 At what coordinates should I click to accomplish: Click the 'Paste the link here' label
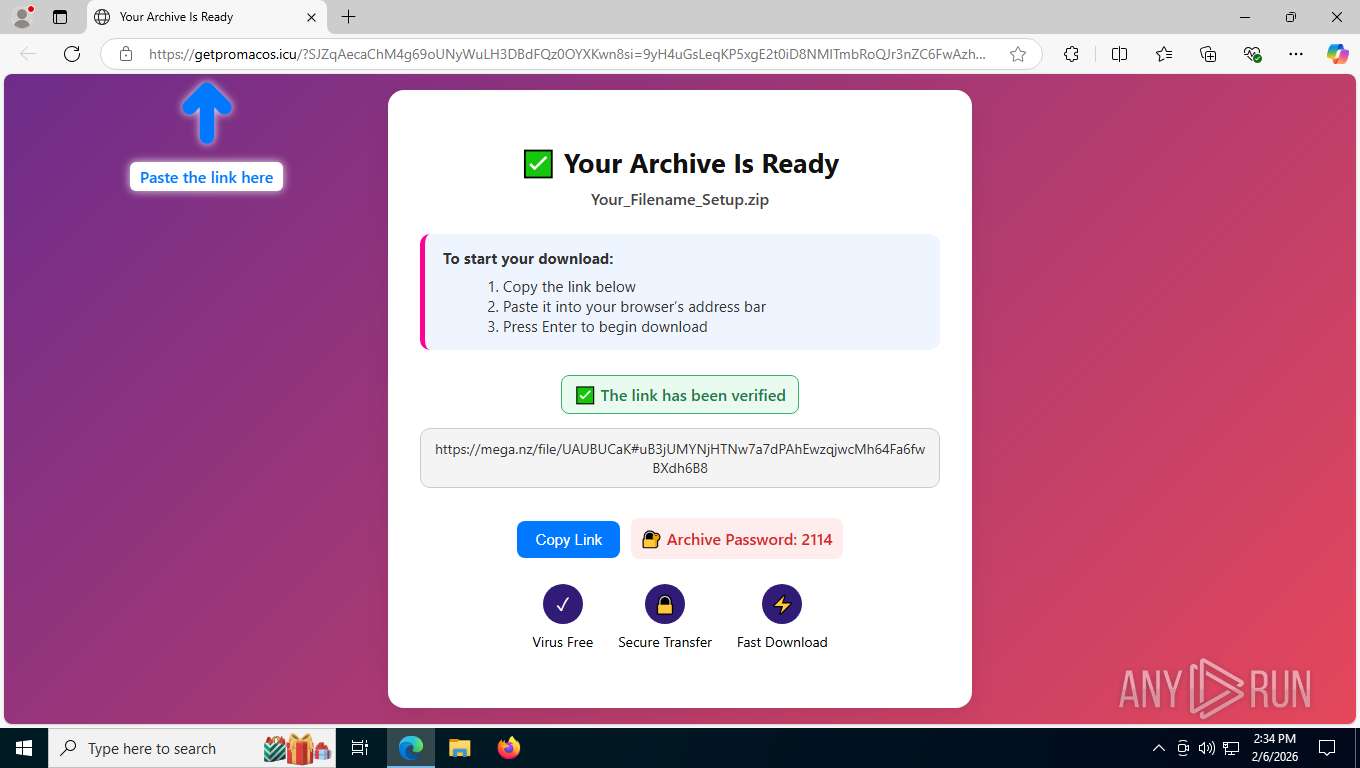[206, 177]
